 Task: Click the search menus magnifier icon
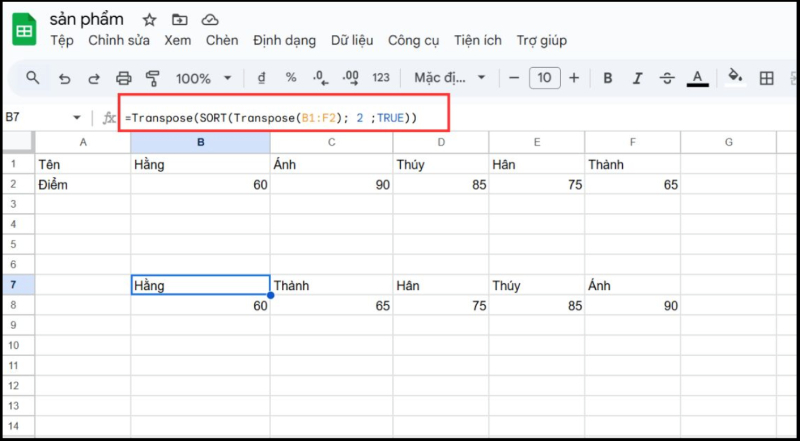(33, 78)
